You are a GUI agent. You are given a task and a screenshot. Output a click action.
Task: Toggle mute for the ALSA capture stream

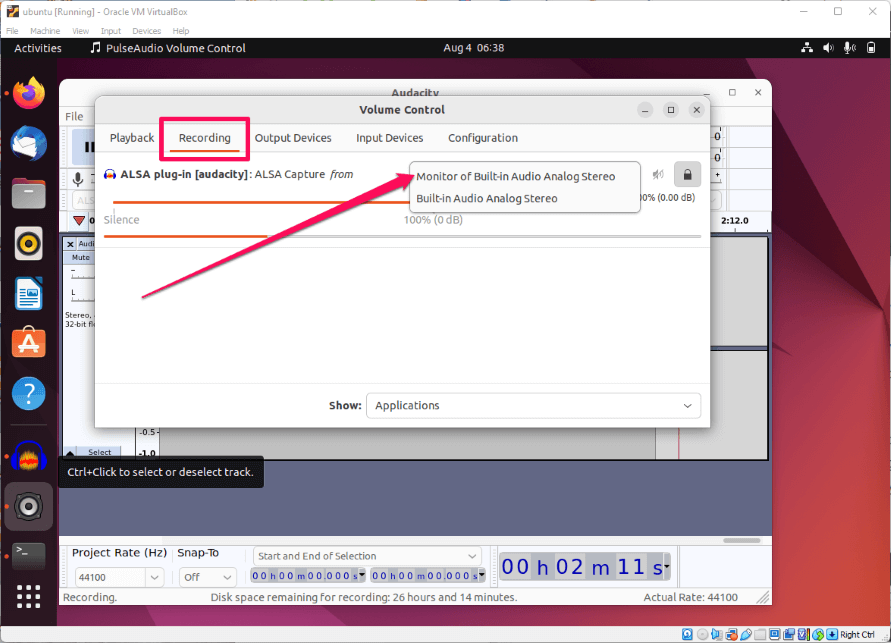(x=658, y=174)
